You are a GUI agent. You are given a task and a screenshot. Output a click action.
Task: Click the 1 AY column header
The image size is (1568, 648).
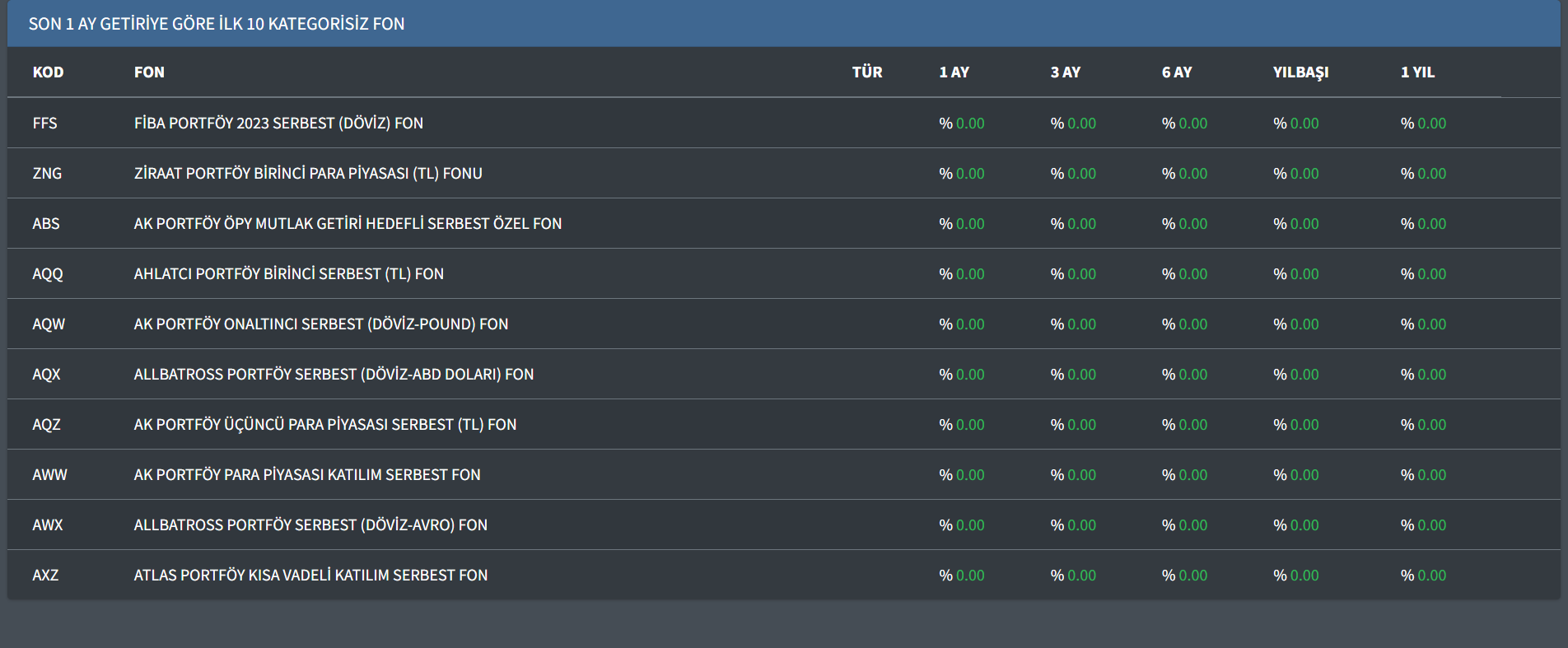tap(954, 72)
